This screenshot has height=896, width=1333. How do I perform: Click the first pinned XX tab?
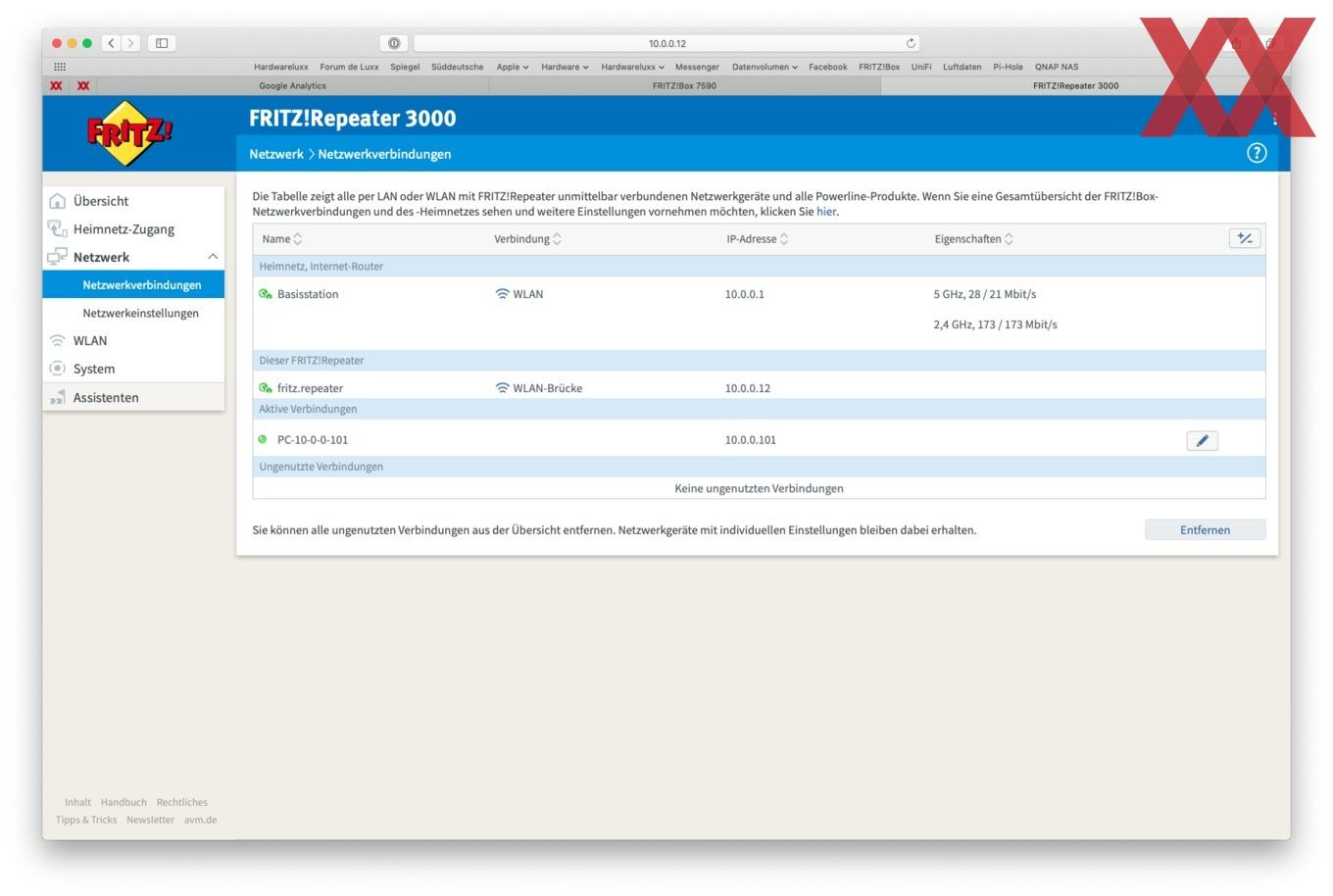pyautogui.click(x=56, y=85)
